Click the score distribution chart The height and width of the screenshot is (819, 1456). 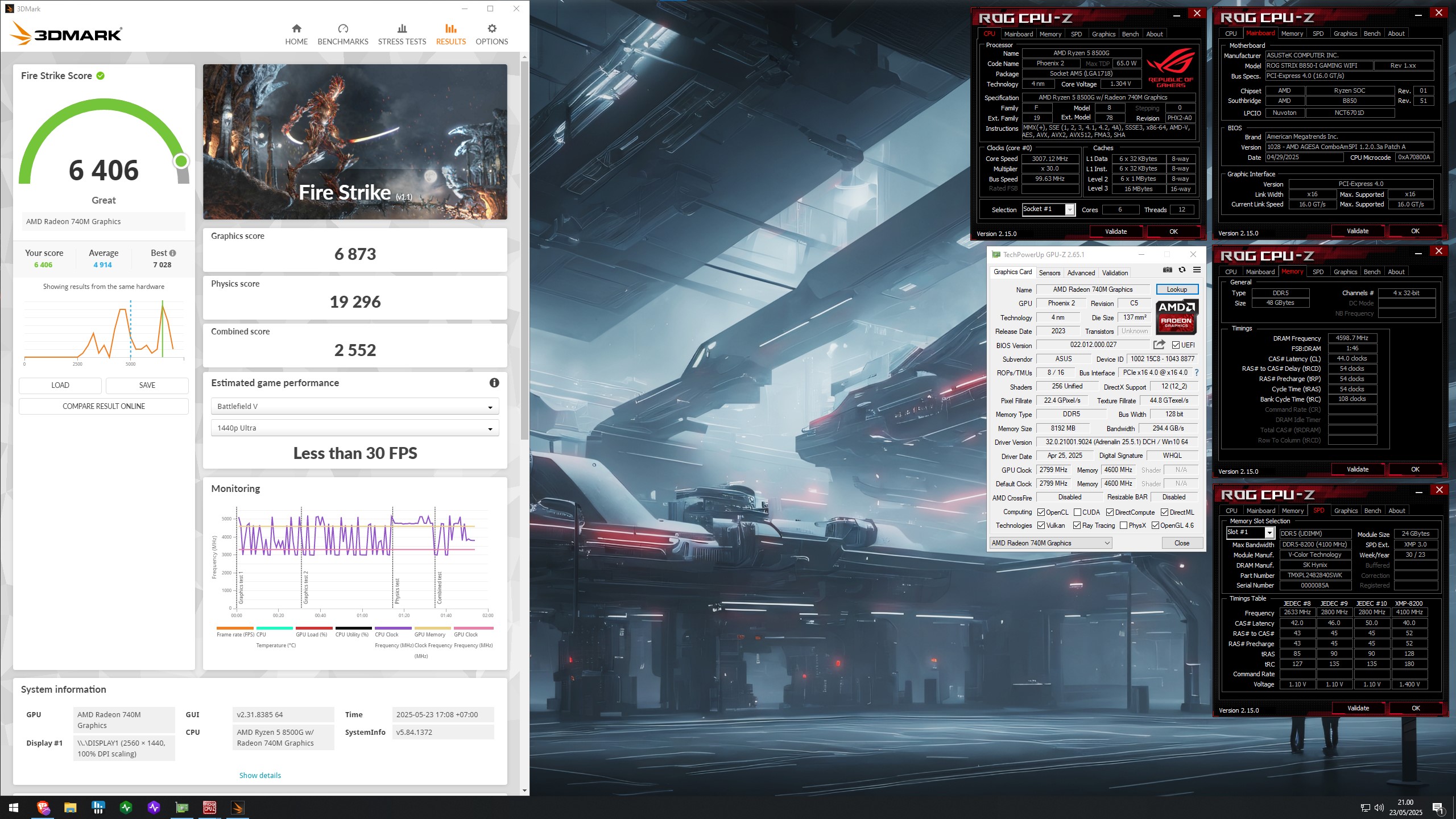(104, 333)
